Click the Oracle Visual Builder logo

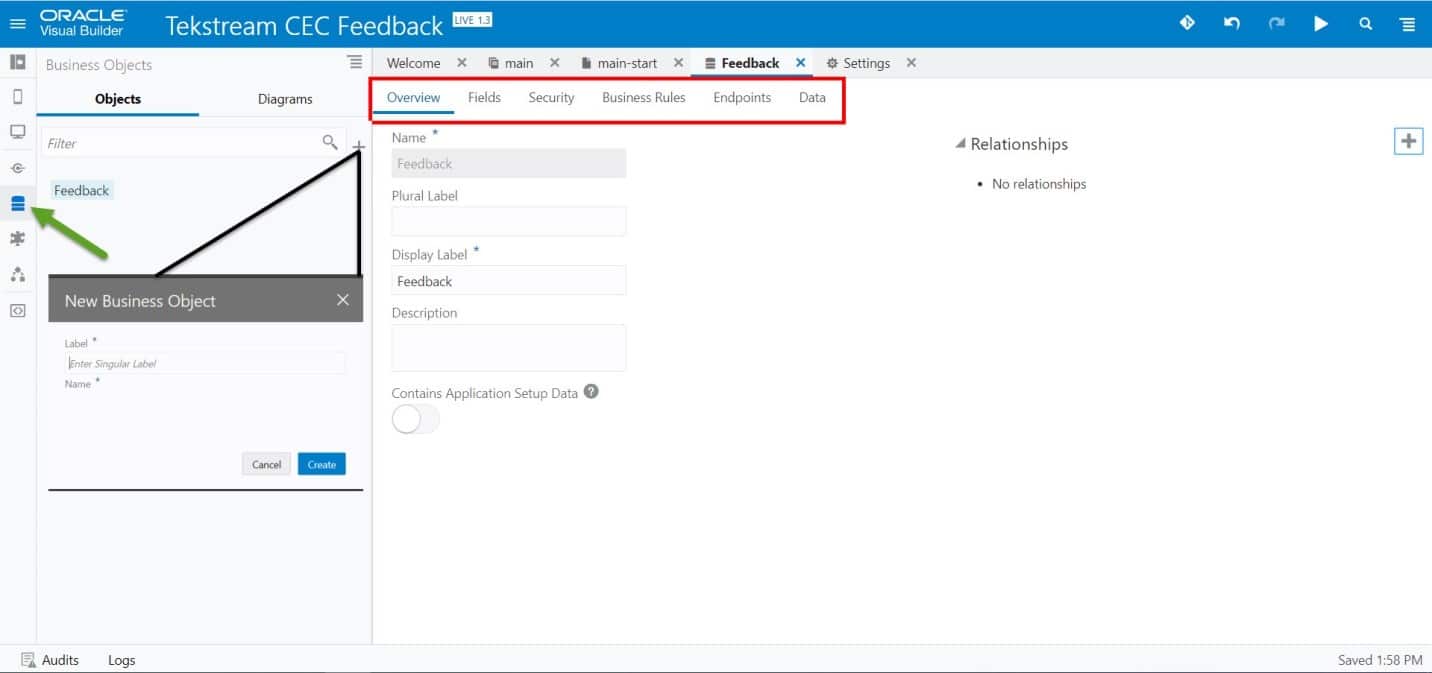[x=83, y=23]
